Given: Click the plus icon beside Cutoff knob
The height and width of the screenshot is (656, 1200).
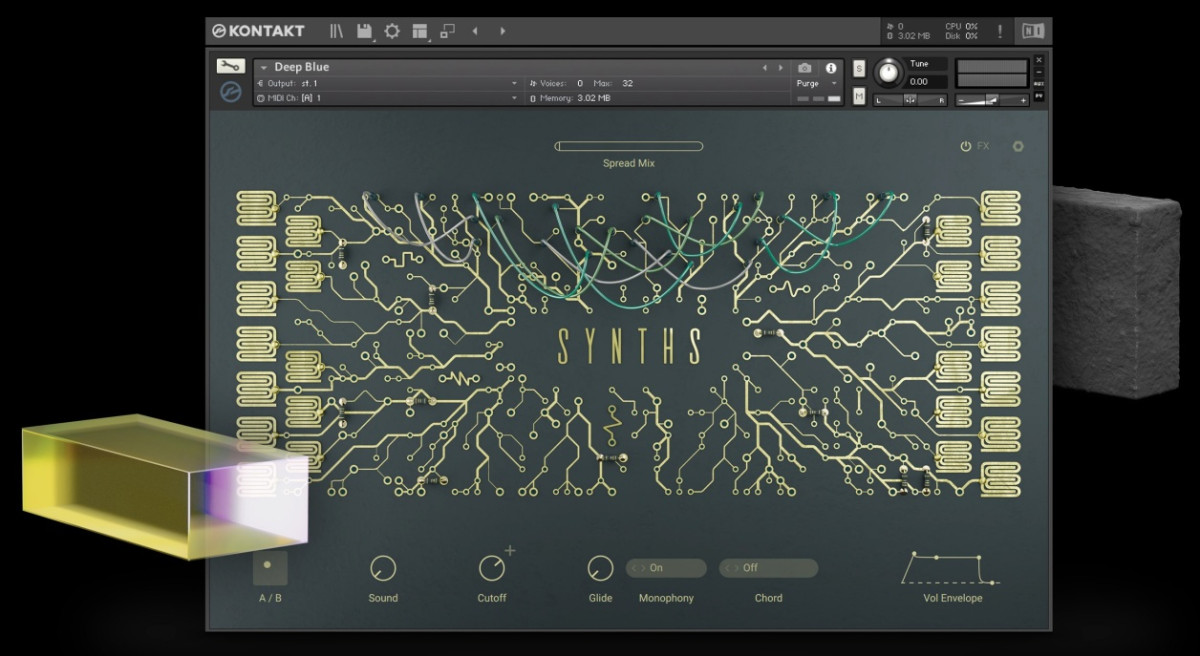Looking at the screenshot, I should 510,550.
